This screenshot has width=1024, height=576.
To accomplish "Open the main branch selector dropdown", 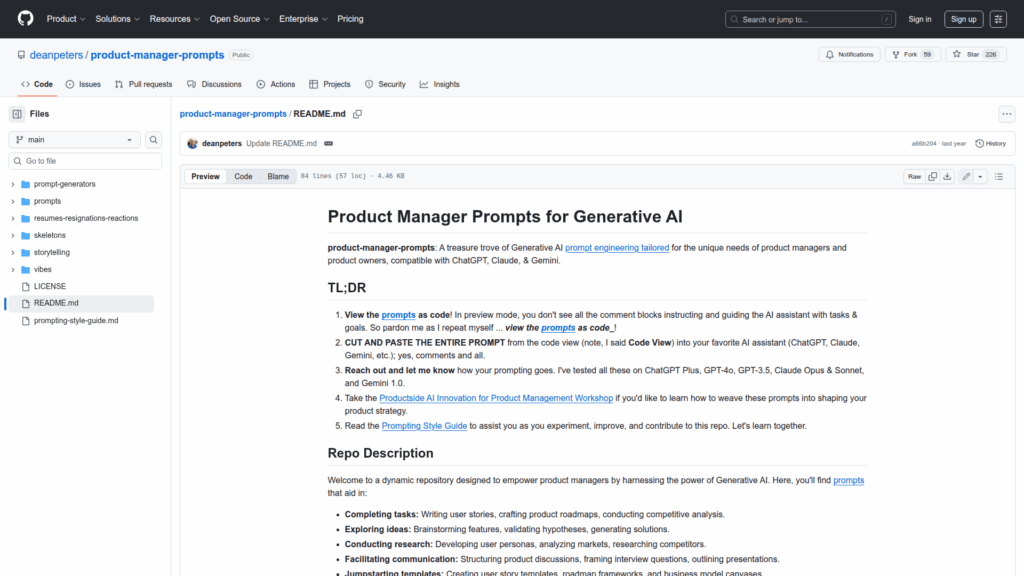I will coord(74,140).
